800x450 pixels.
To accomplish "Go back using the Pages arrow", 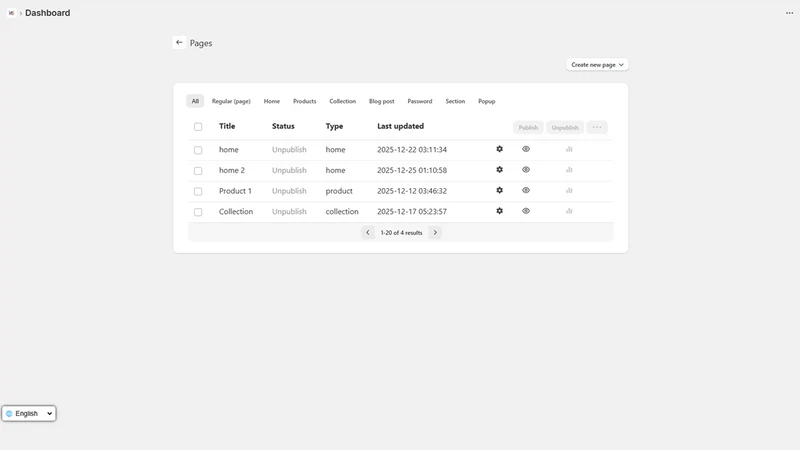I will point(179,42).
